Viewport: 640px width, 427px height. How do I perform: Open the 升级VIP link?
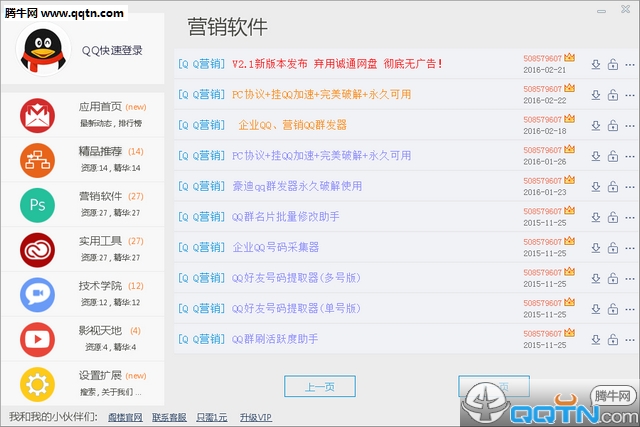pos(254,417)
